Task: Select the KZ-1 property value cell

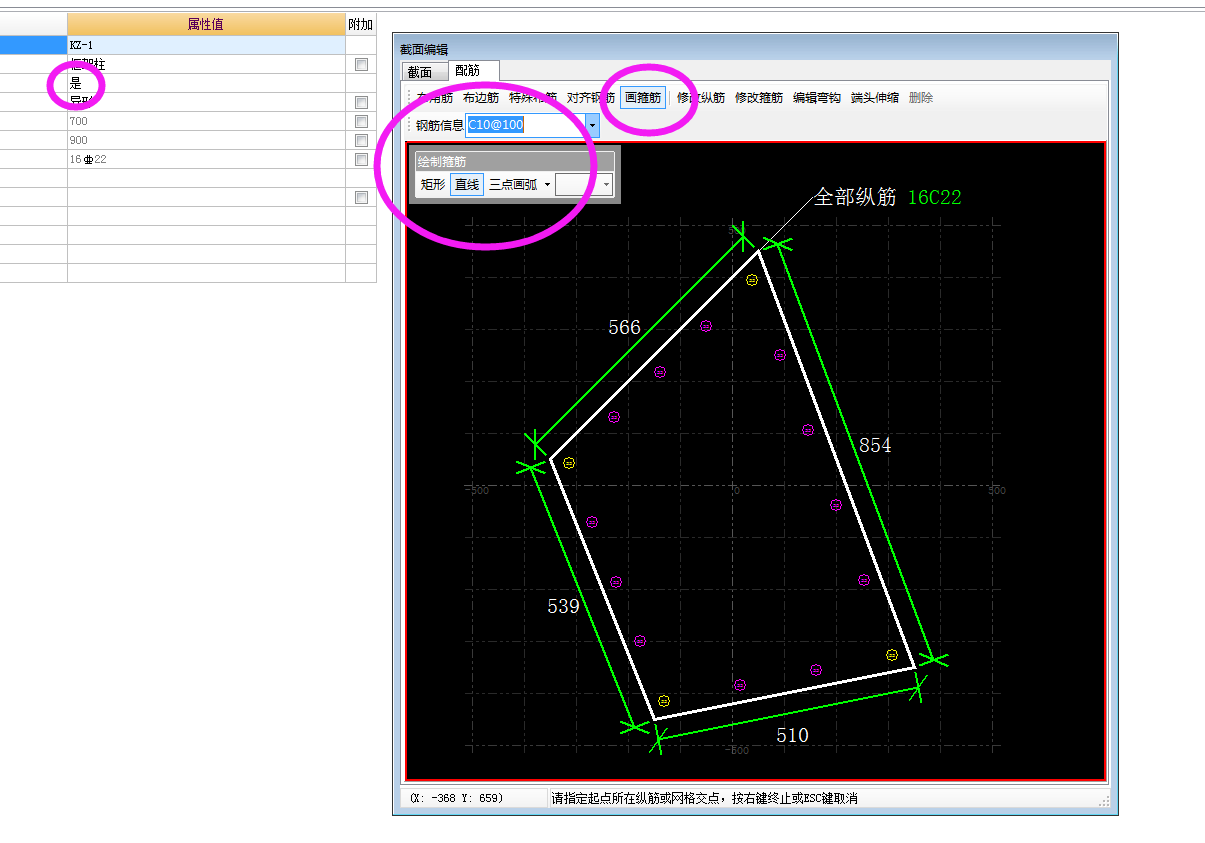Action: pos(206,45)
